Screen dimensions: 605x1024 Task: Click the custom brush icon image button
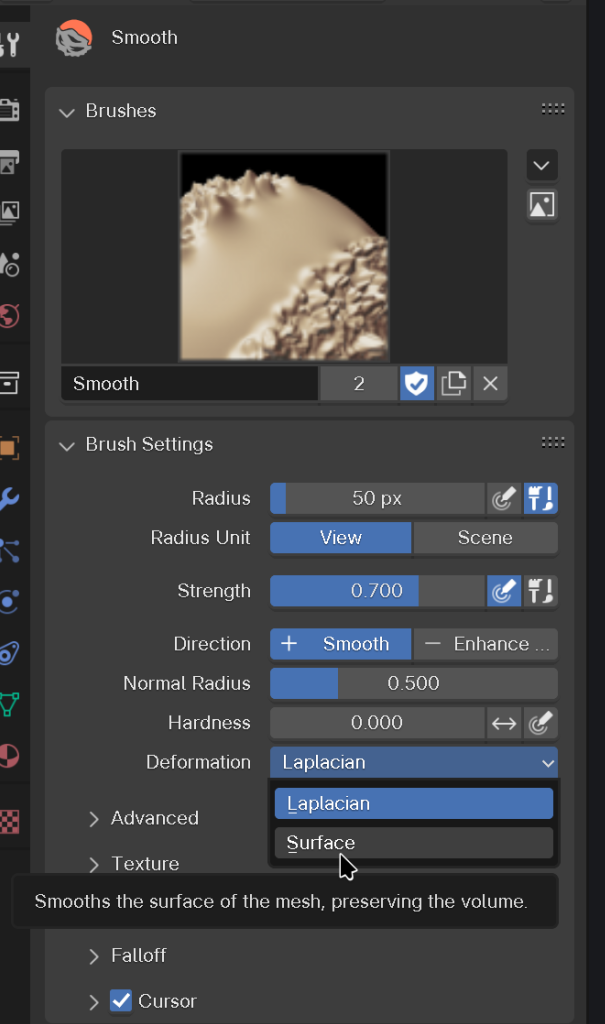[x=542, y=205]
